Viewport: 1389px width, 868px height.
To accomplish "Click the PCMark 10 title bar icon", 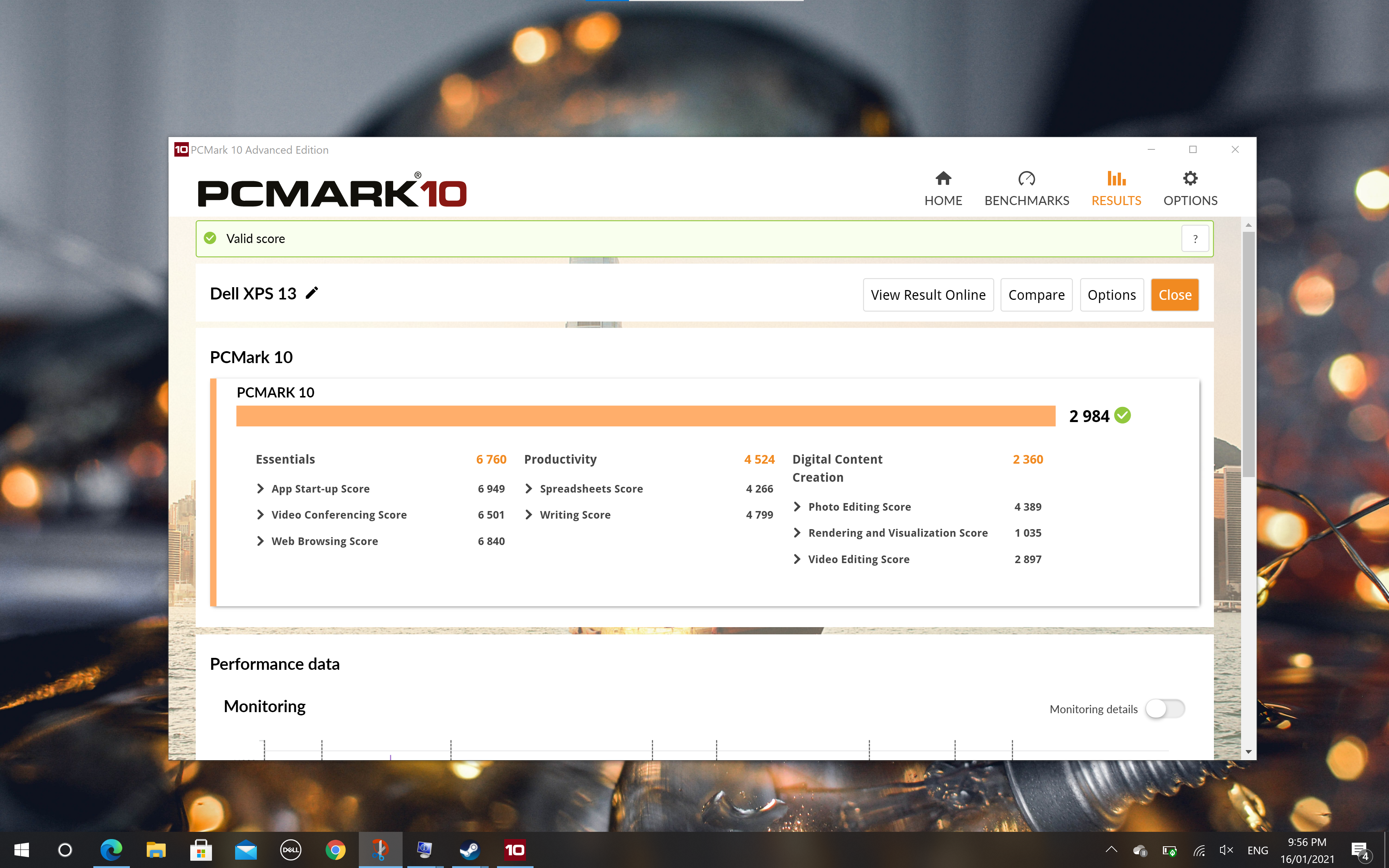I will [x=181, y=150].
